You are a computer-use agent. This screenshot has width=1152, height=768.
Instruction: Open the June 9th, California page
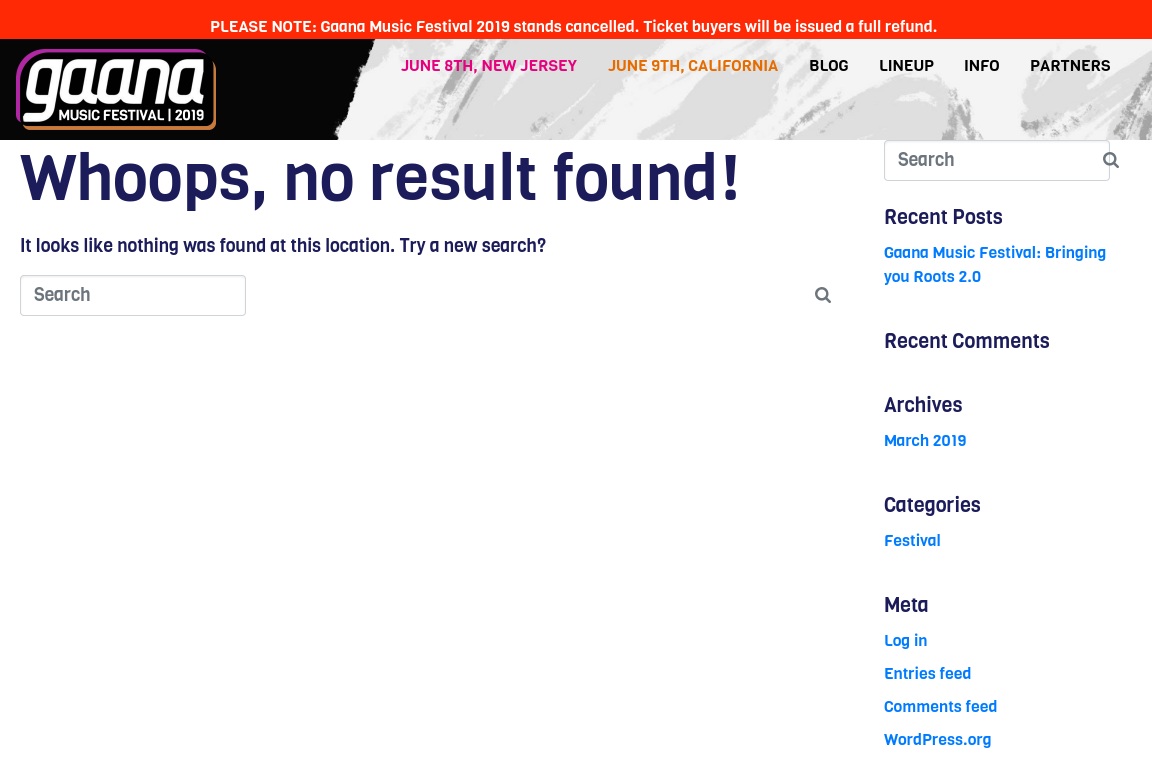tap(692, 65)
